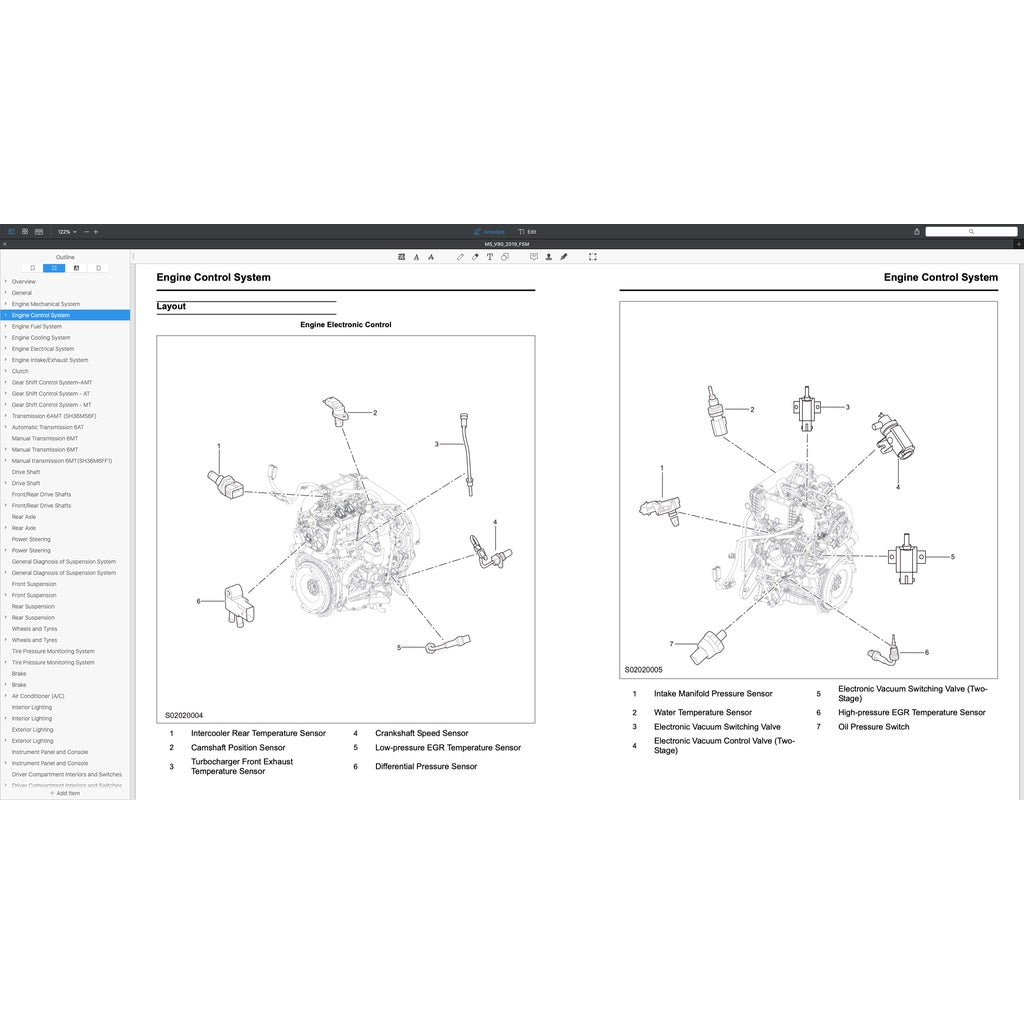
Task: Select the Signature tool
Action: [564, 256]
